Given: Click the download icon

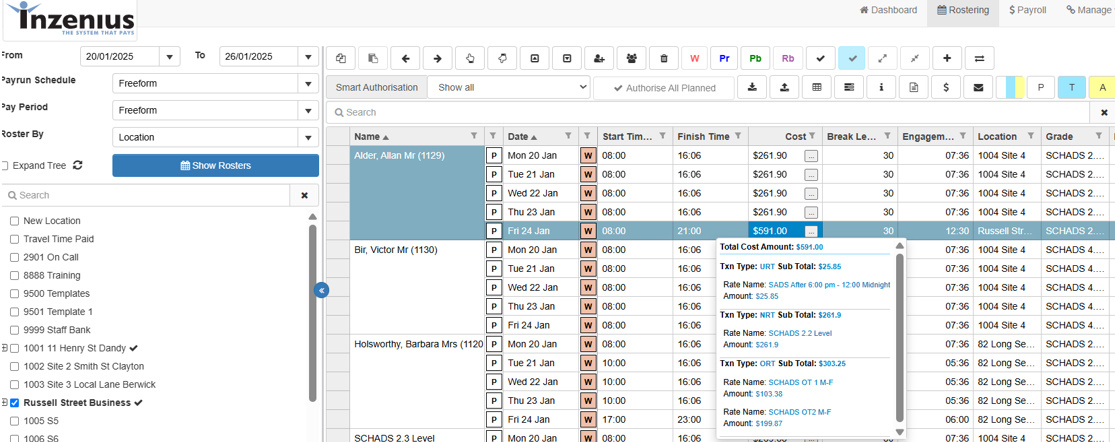Looking at the screenshot, I should 752,87.
